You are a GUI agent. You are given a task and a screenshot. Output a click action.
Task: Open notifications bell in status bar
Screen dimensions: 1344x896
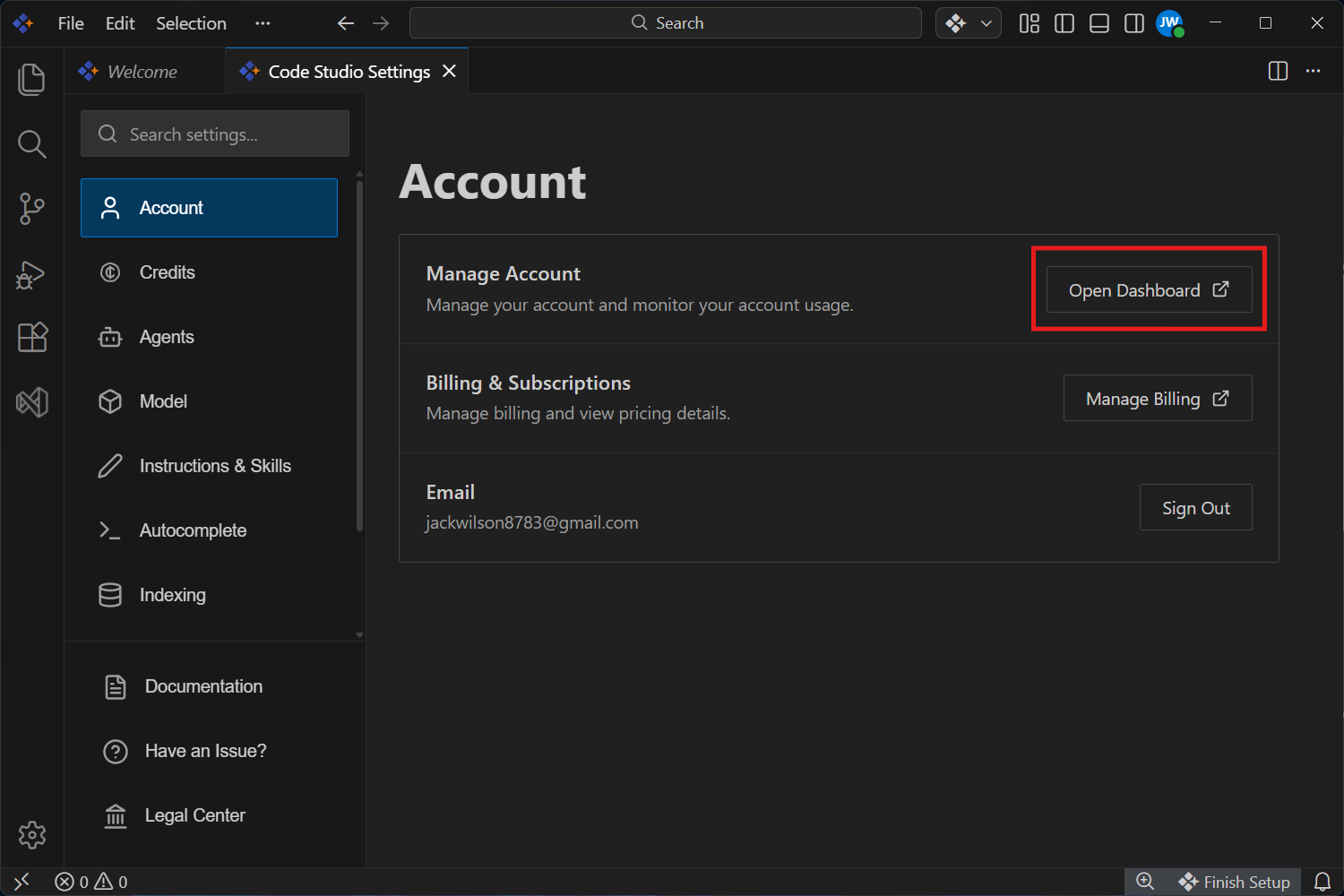pyautogui.click(x=1322, y=882)
